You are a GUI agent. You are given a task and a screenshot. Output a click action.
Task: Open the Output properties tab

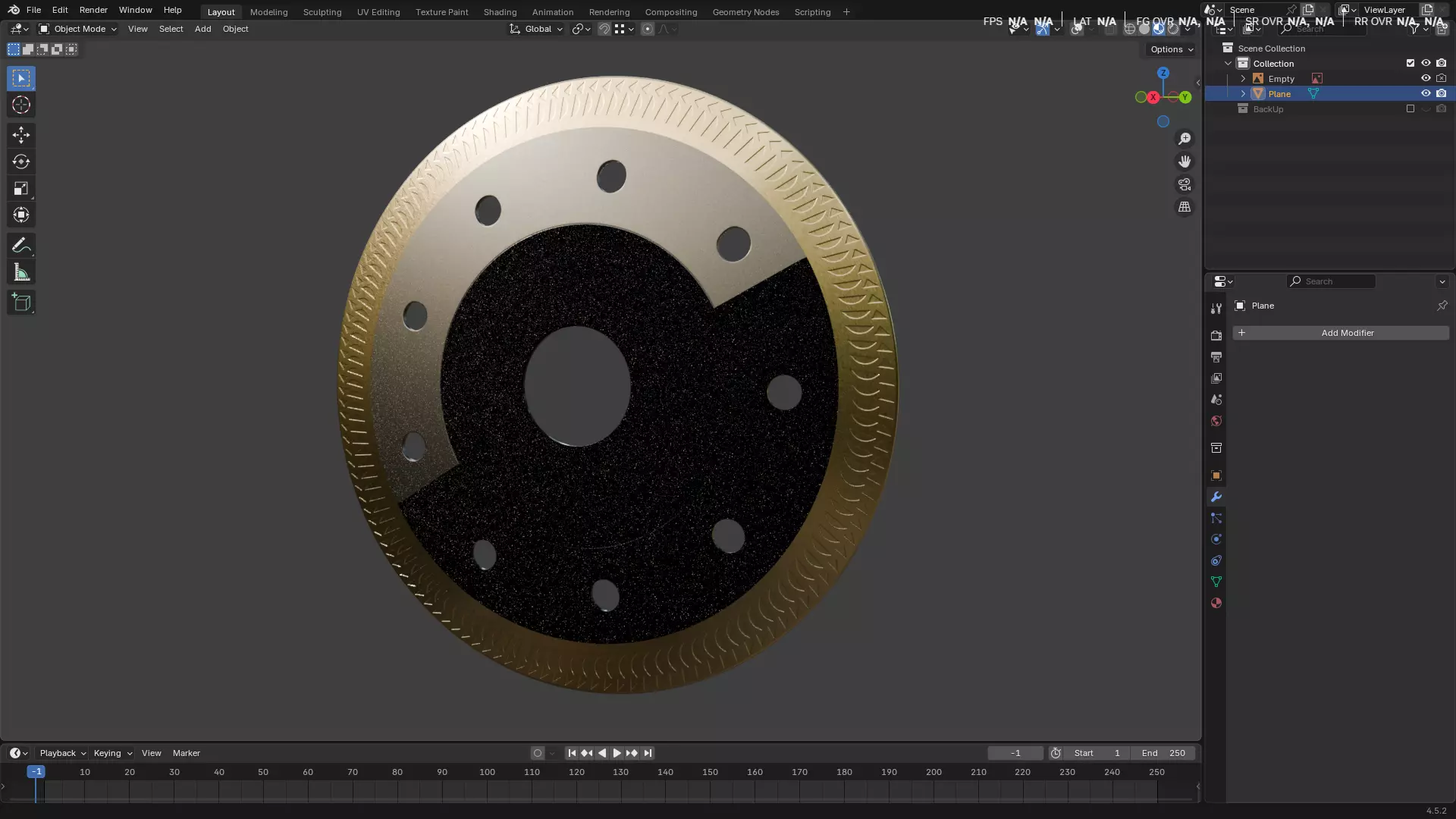(1216, 356)
